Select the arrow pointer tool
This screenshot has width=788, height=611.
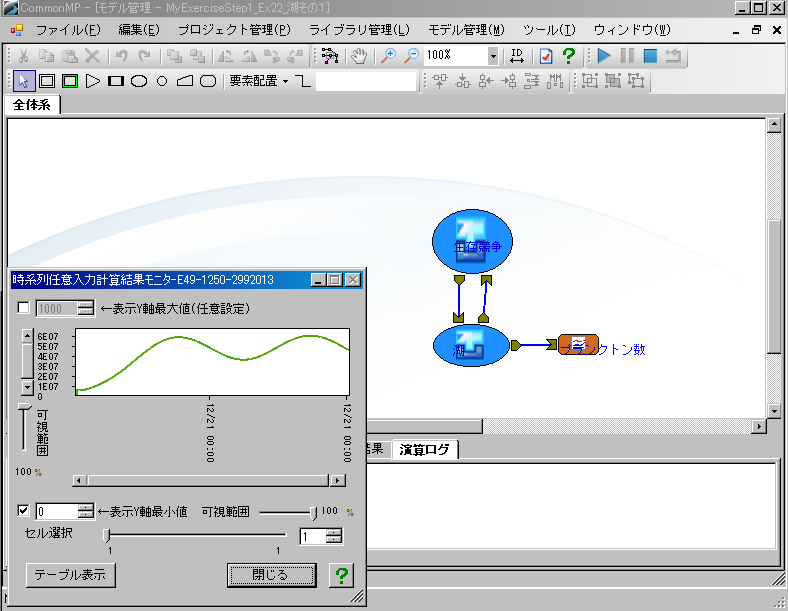coord(24,81)
